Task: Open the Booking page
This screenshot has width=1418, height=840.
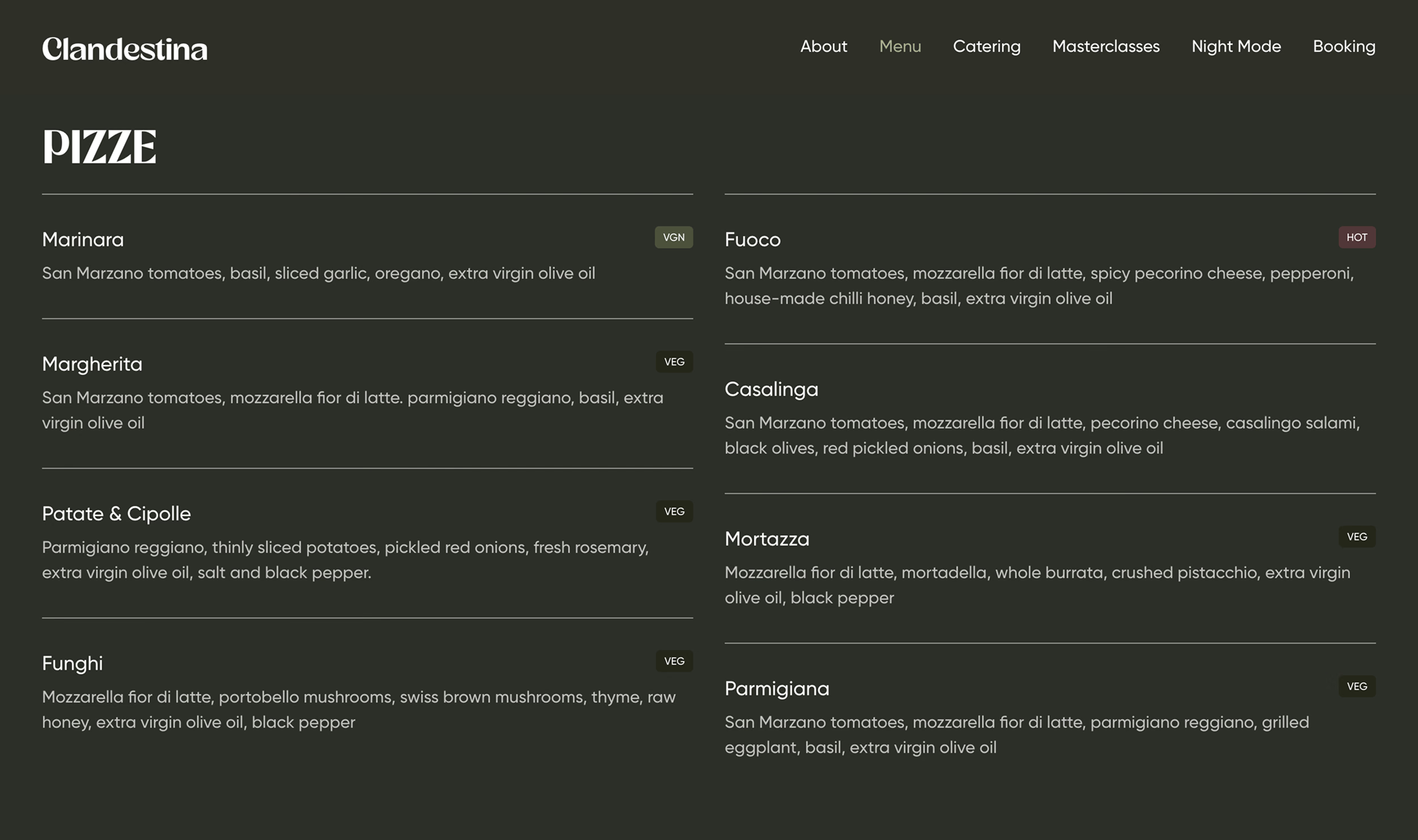Action: [1344, 47]
